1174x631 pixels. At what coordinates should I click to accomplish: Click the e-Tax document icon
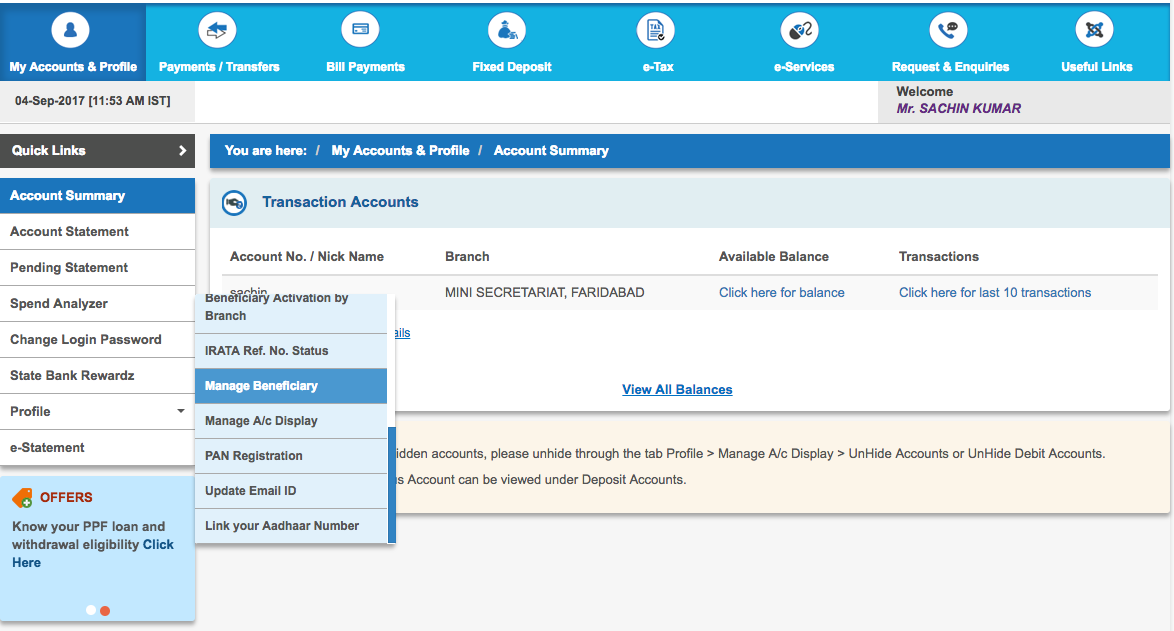point(656,31)
